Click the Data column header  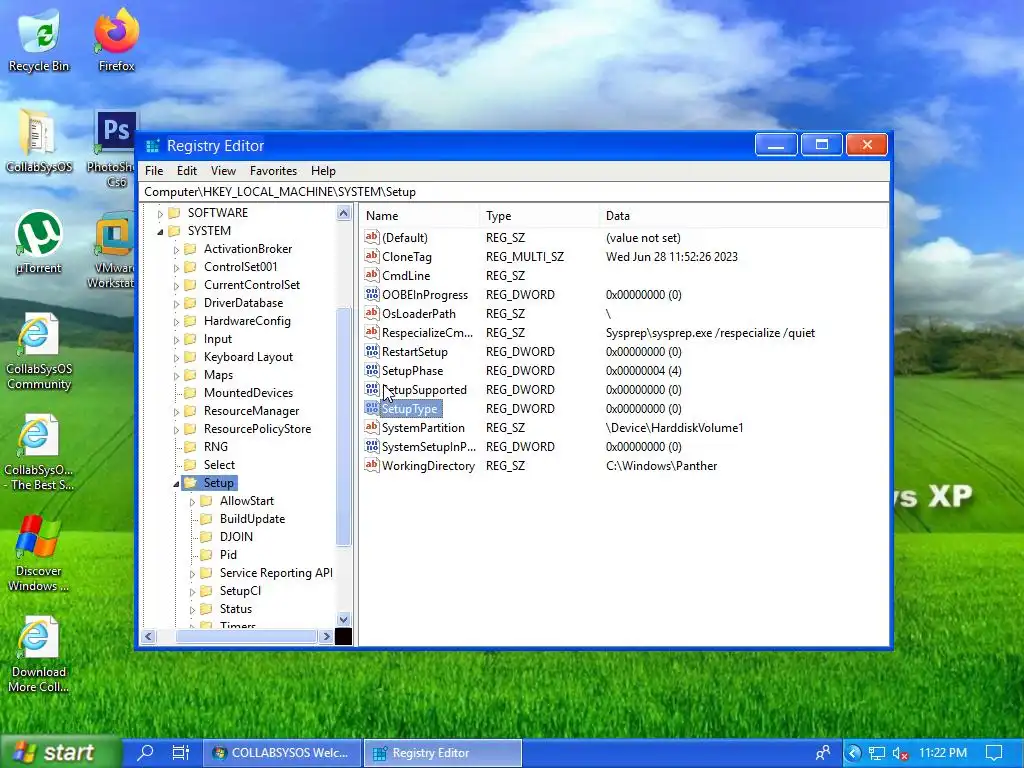click(743, 216)
